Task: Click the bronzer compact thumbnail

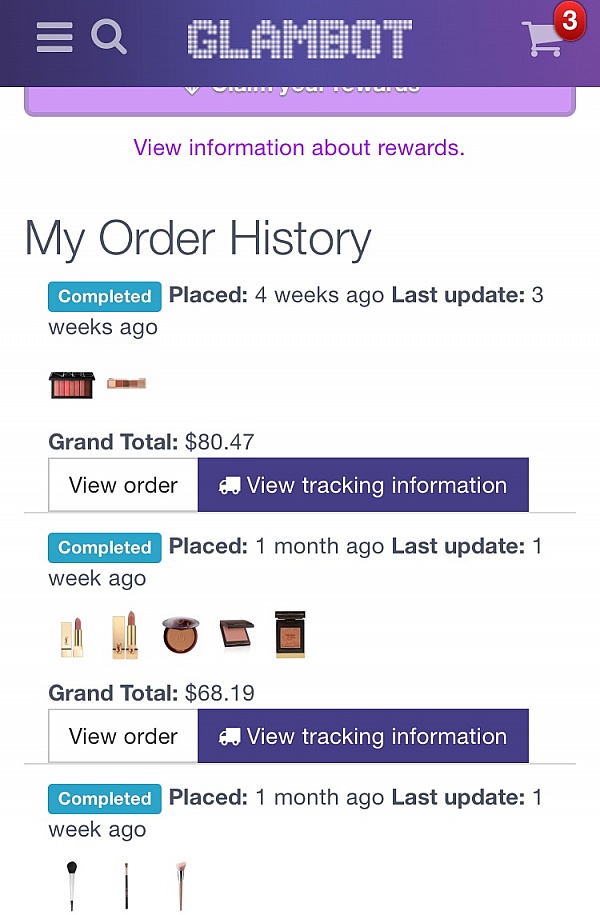Action: 180,635
